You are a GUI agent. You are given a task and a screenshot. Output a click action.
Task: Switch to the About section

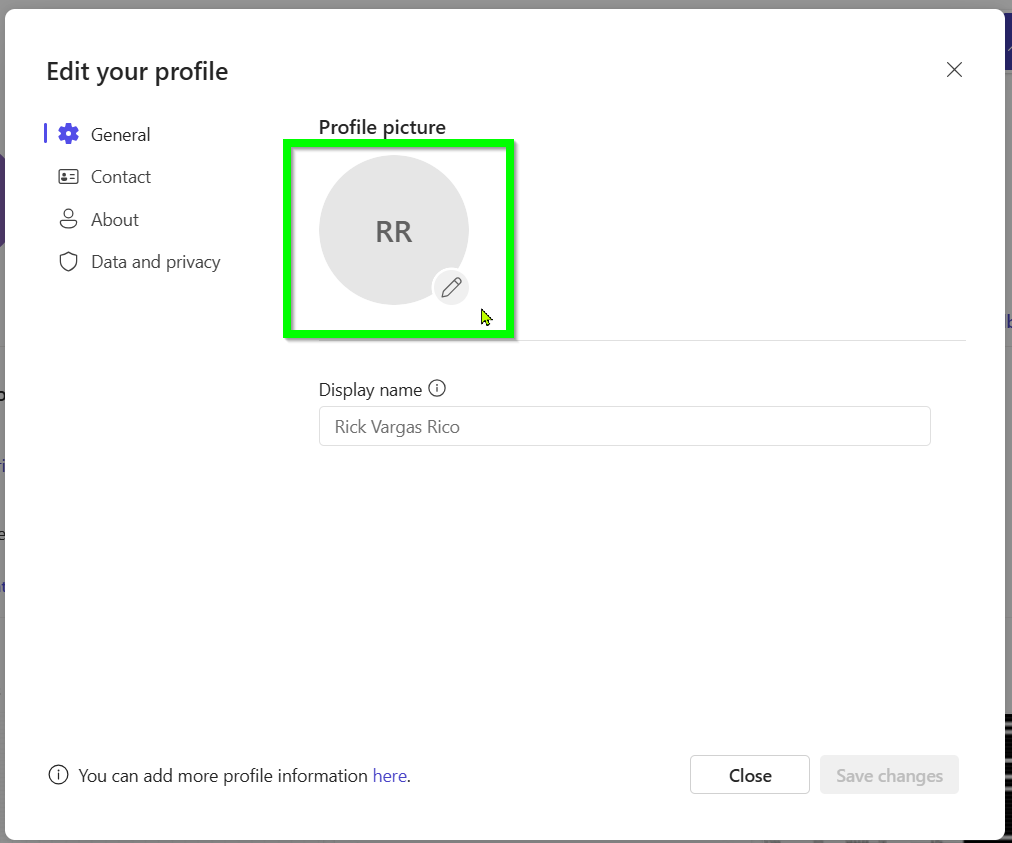coord(113,219)
